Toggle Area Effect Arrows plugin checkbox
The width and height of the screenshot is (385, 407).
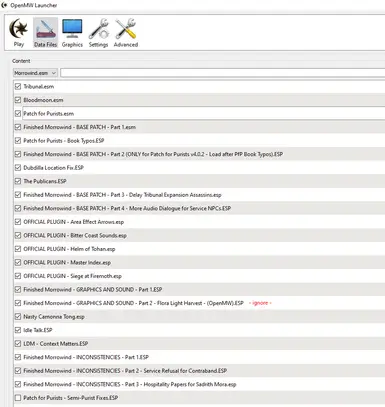point(18,222)
